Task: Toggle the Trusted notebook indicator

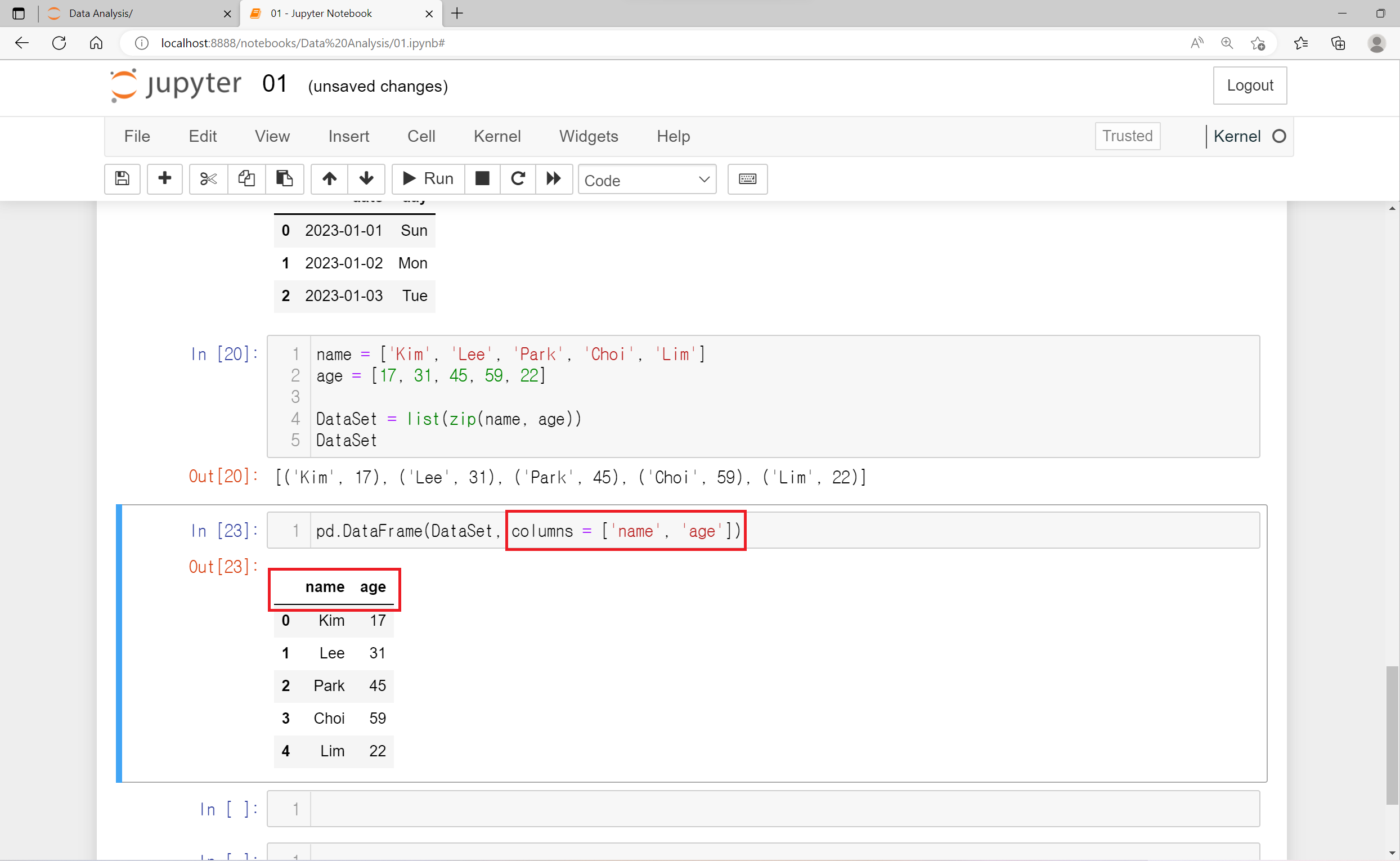Action: point(1127,136)
